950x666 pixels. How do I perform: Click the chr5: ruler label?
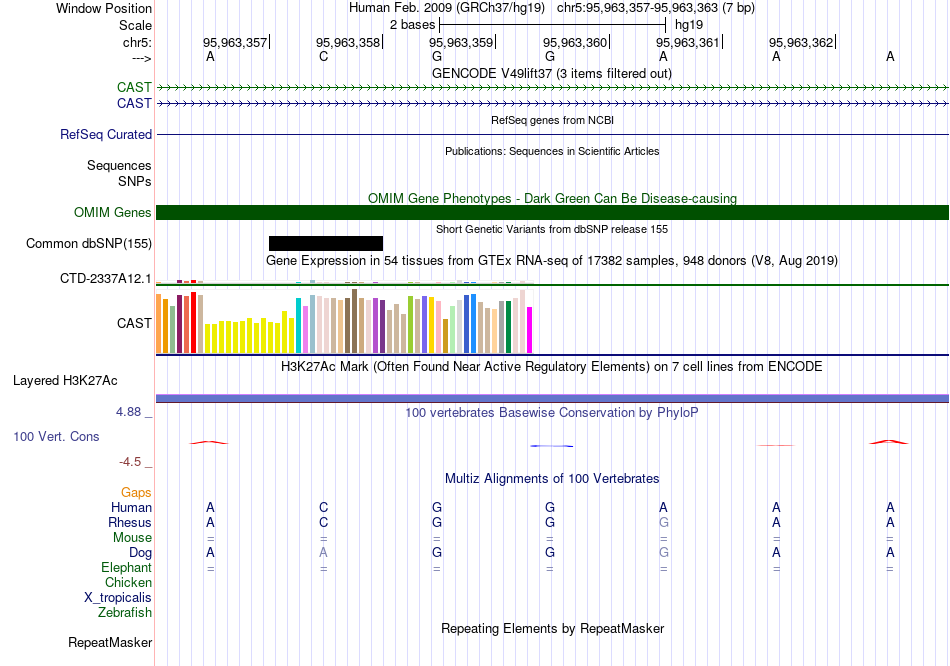[137, 42]
